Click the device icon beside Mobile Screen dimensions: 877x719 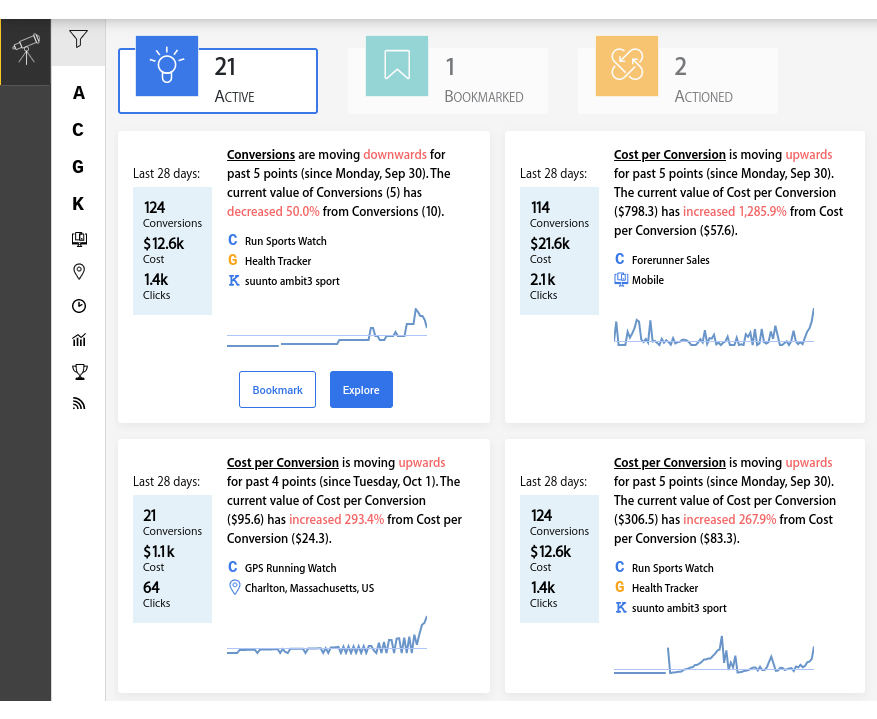[621, 280]
